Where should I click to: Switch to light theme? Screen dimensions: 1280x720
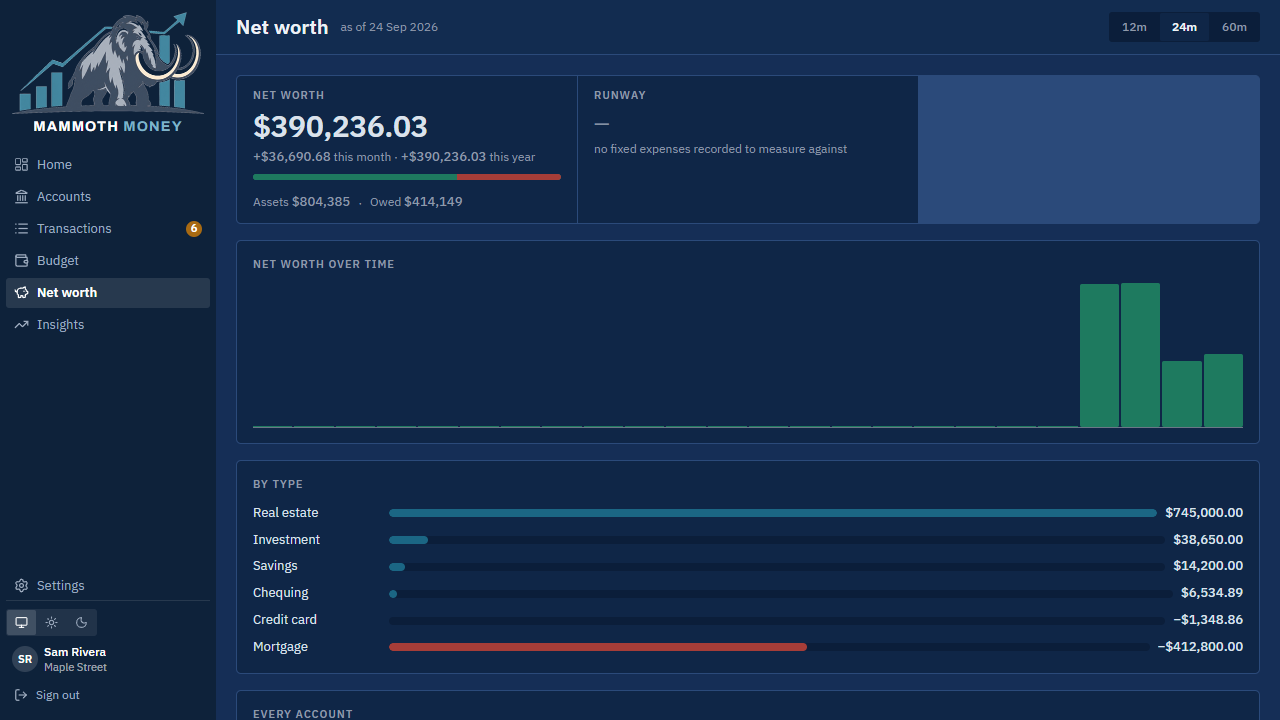52,622
